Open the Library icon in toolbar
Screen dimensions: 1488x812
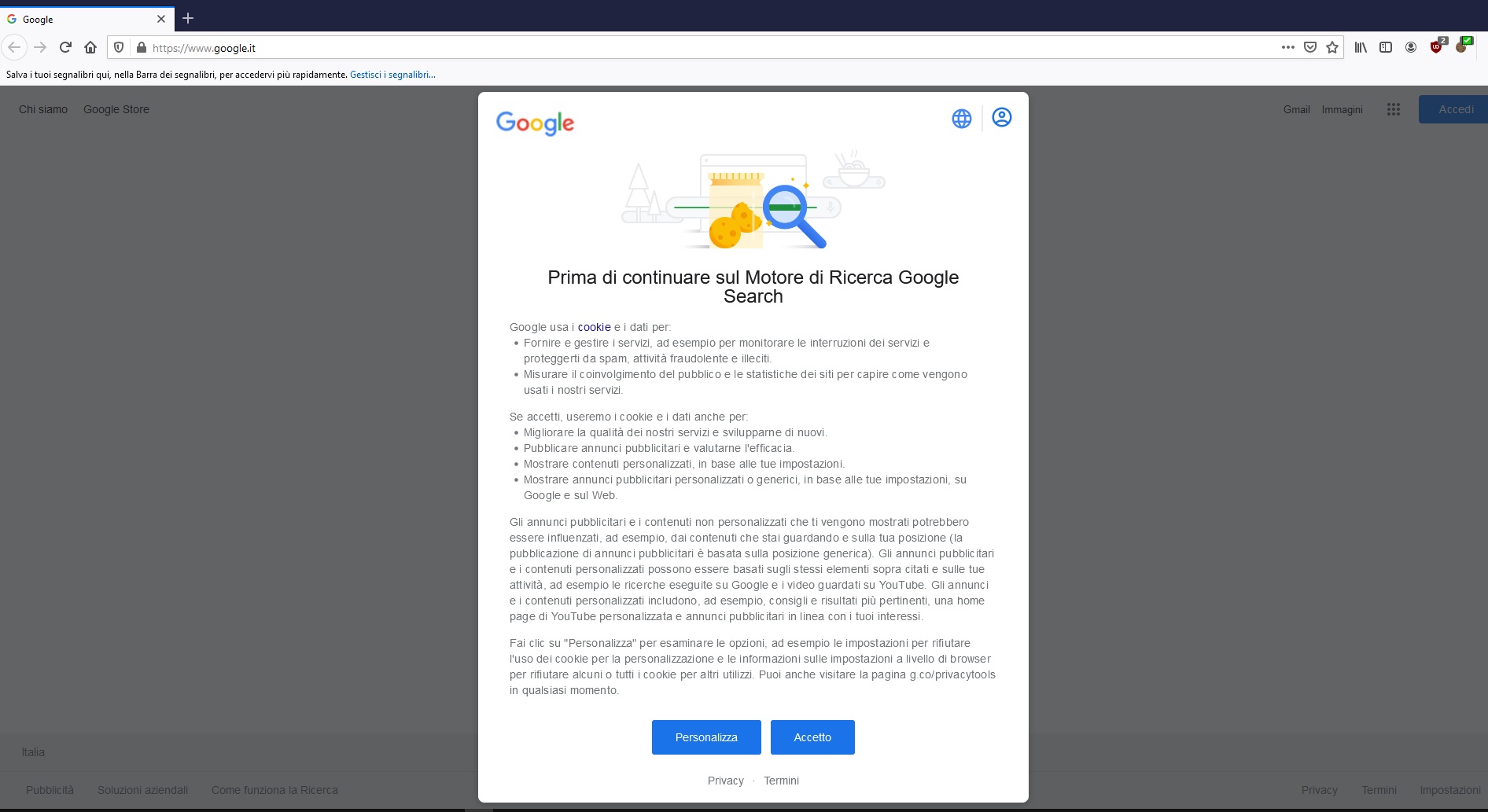[1361, 47]
